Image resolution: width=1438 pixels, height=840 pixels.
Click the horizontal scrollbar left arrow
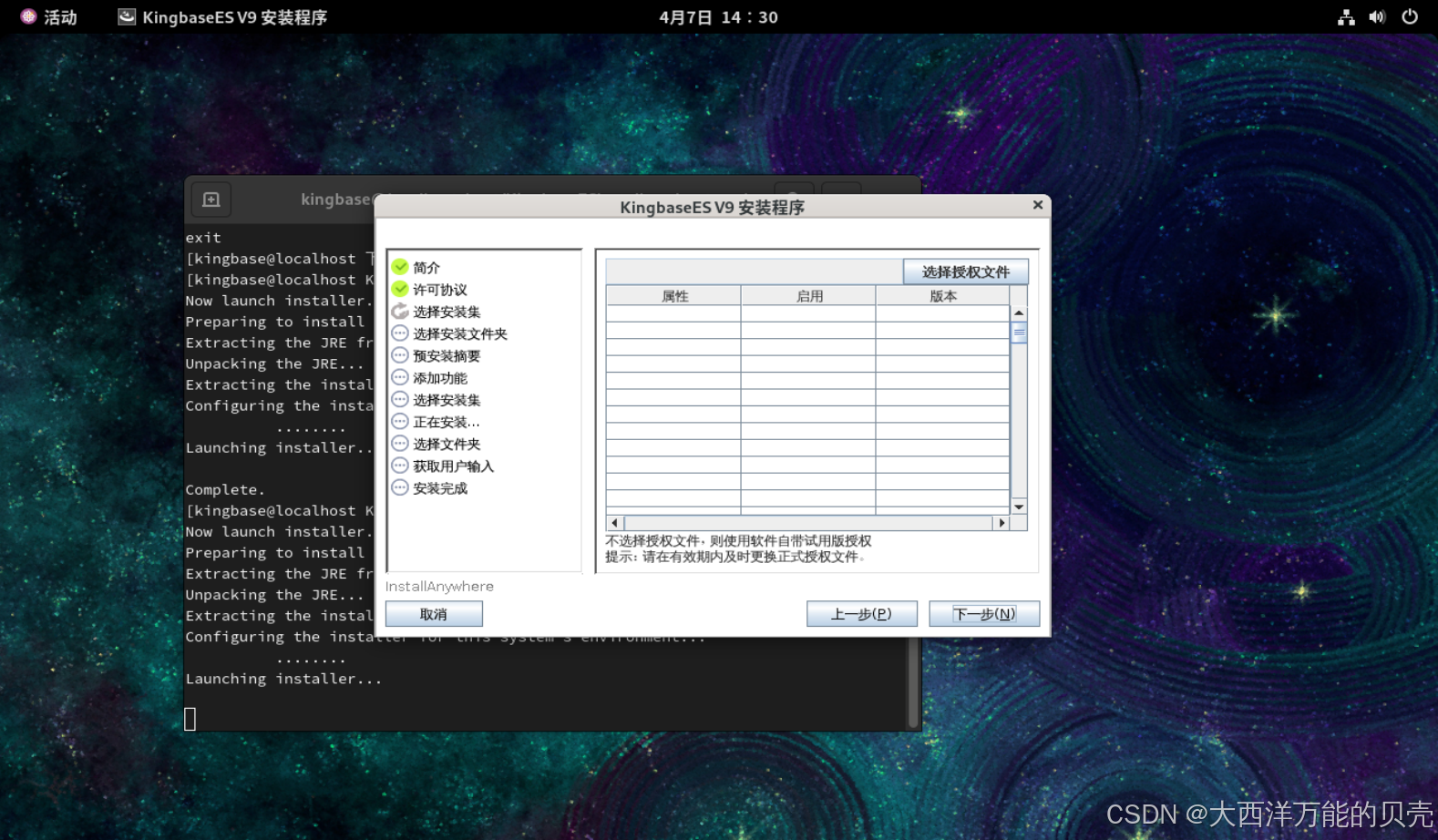pos(615,523)
